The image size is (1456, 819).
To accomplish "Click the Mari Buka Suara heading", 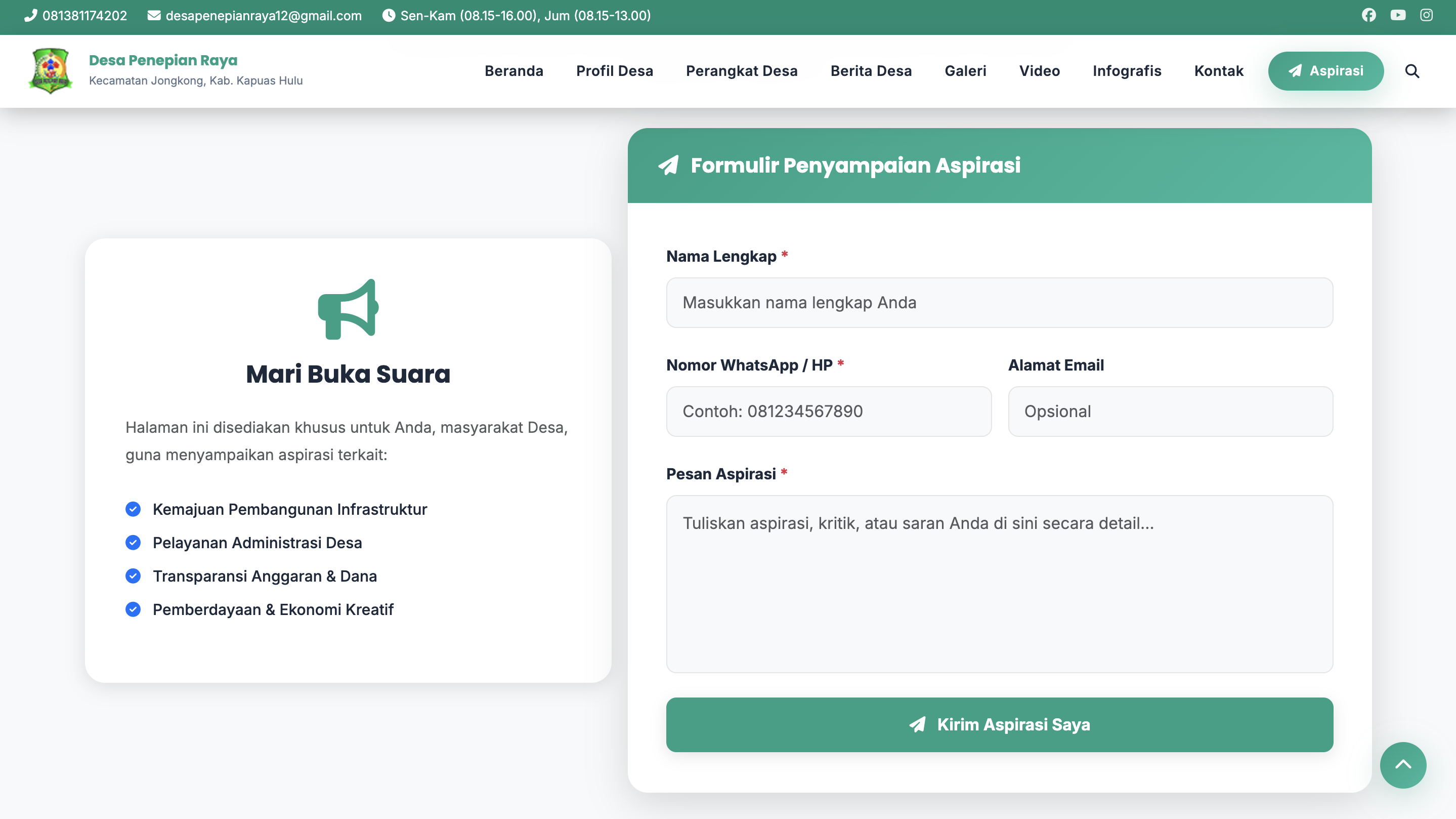I will click(348, 374).
